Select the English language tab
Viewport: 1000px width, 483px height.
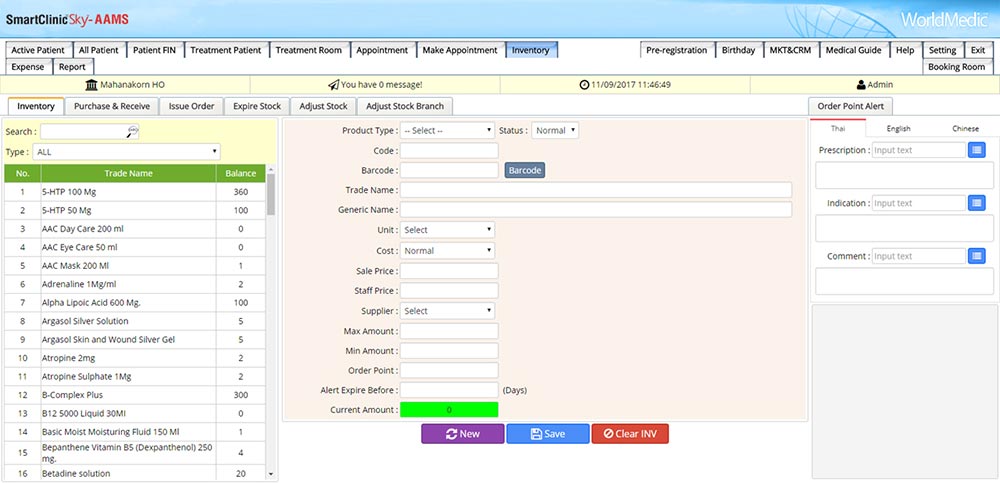pyautogui.click(x=898, y=128)
